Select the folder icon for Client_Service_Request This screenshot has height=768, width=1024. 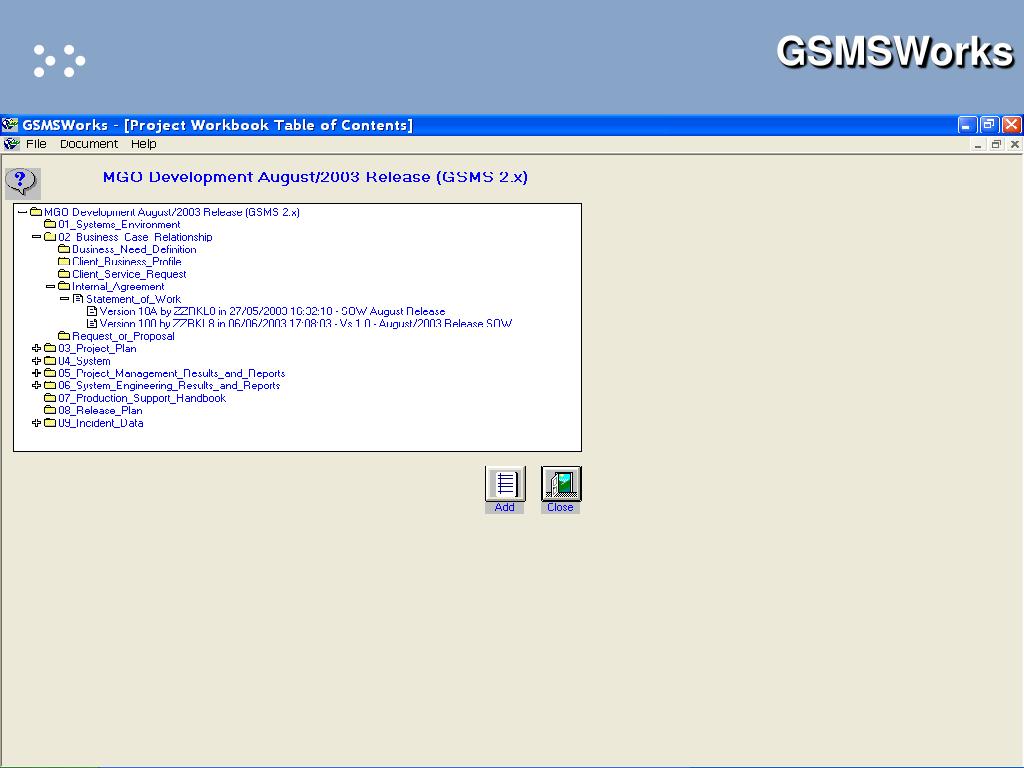pos(64,274)
